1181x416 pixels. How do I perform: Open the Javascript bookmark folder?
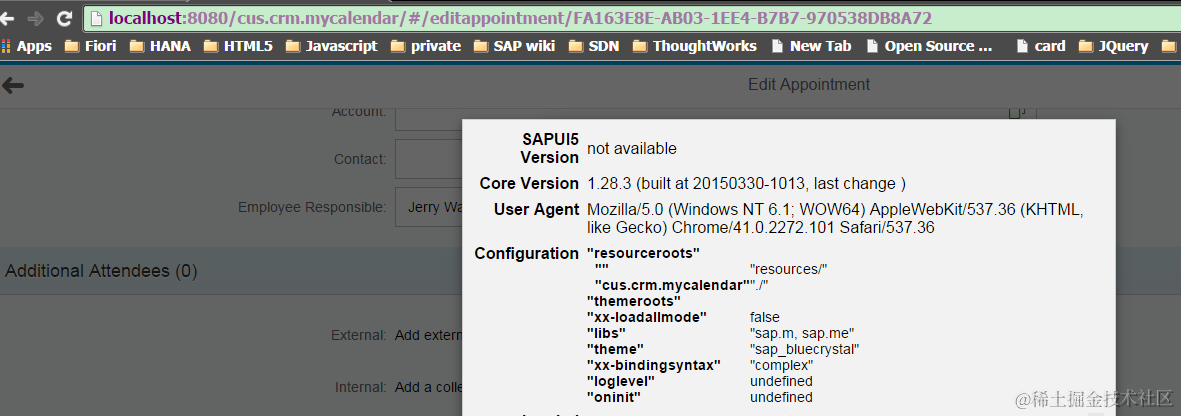click(x=331, y=46)
